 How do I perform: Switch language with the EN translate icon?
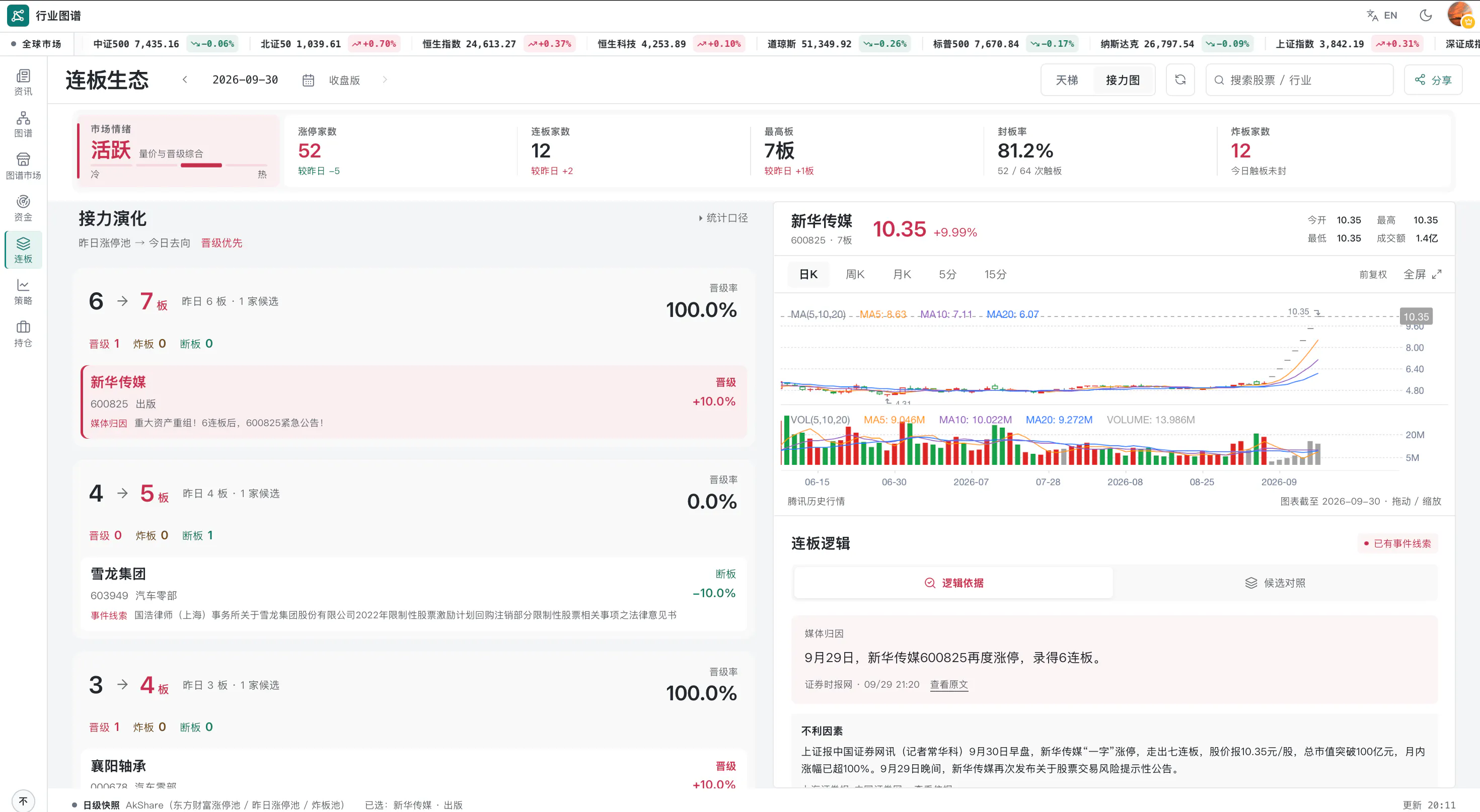(1382, 16)
